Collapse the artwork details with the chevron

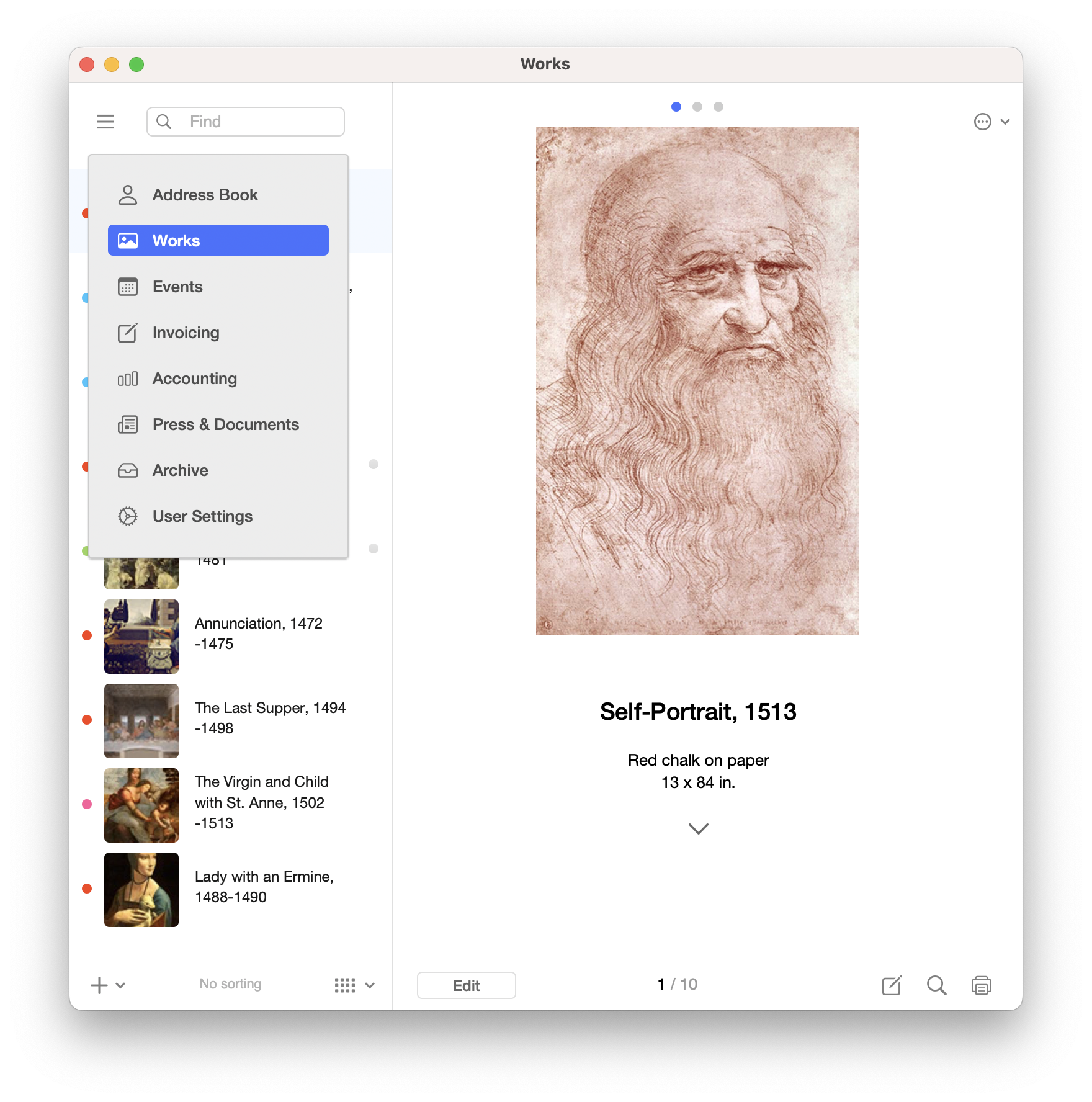(x=697, y=829)
